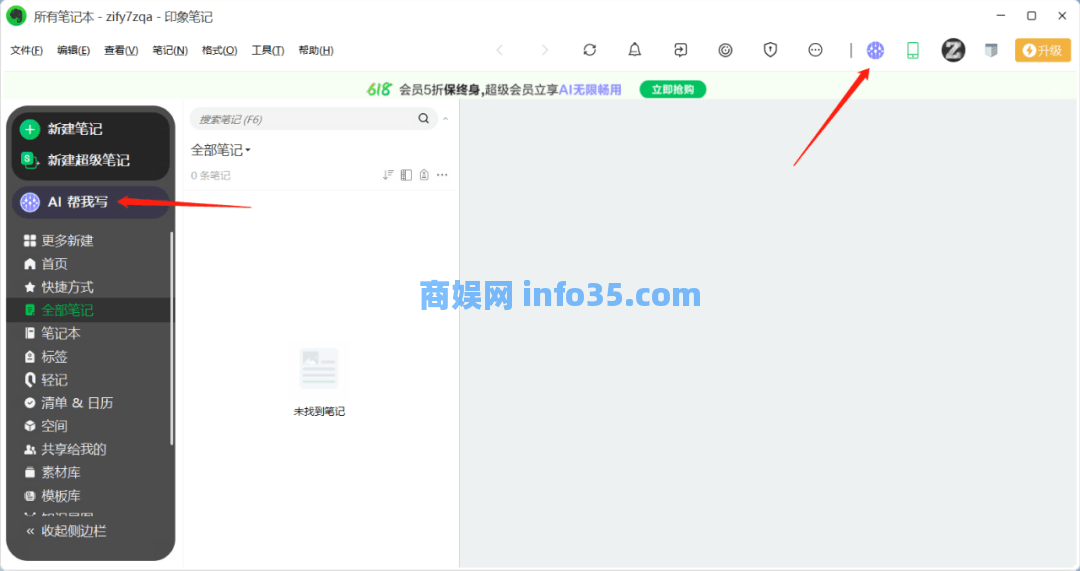1080x571 pixels.
Task: Click the AI assistant icon in top toolbar
Action: coord(875,50)
